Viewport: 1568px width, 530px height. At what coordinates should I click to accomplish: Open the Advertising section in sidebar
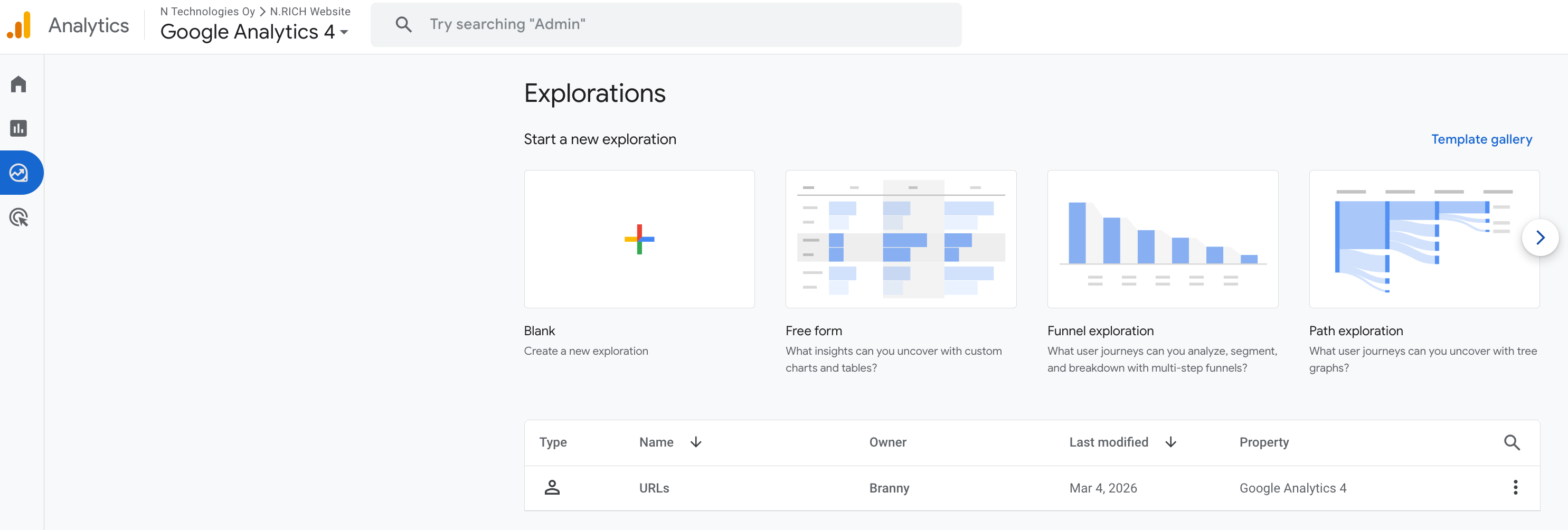(19, 217)
